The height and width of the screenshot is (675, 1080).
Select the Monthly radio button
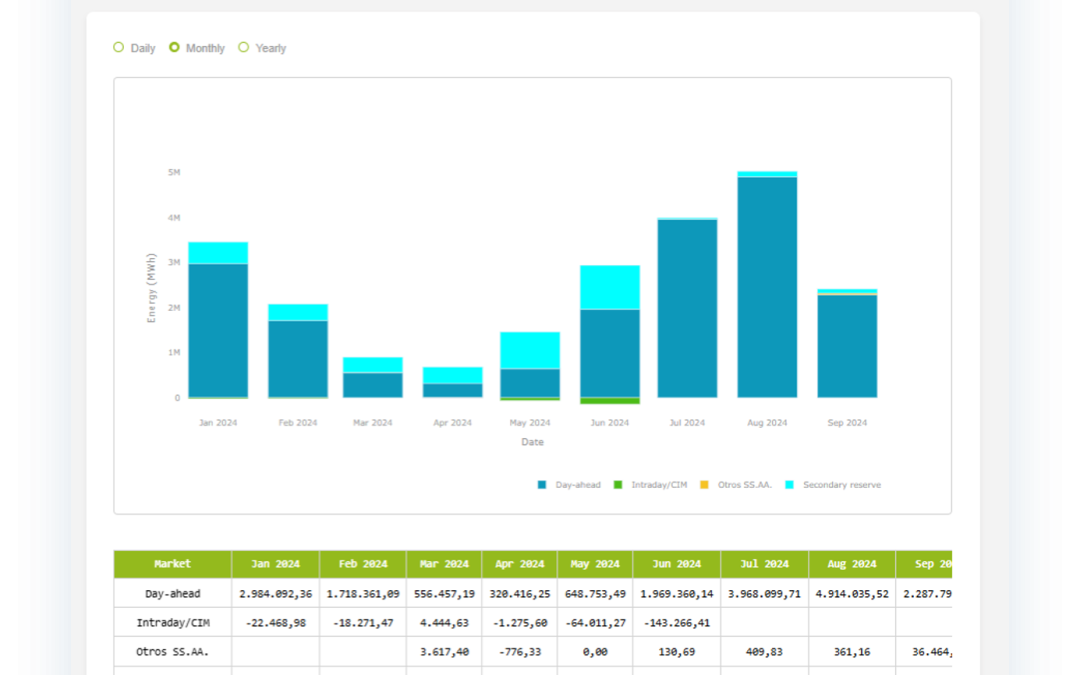click(175, 47)
